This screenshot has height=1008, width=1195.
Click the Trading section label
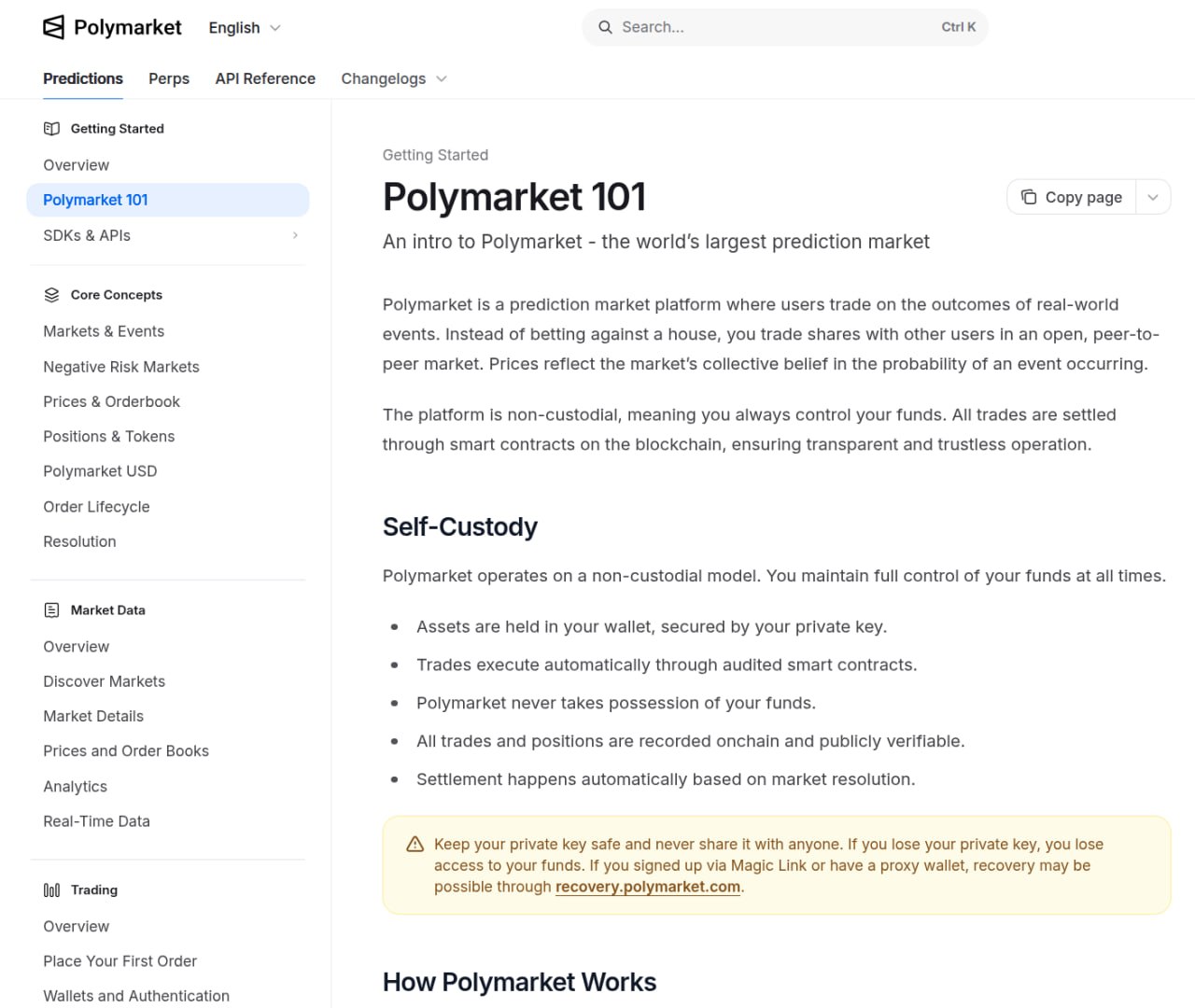(94, 890)
